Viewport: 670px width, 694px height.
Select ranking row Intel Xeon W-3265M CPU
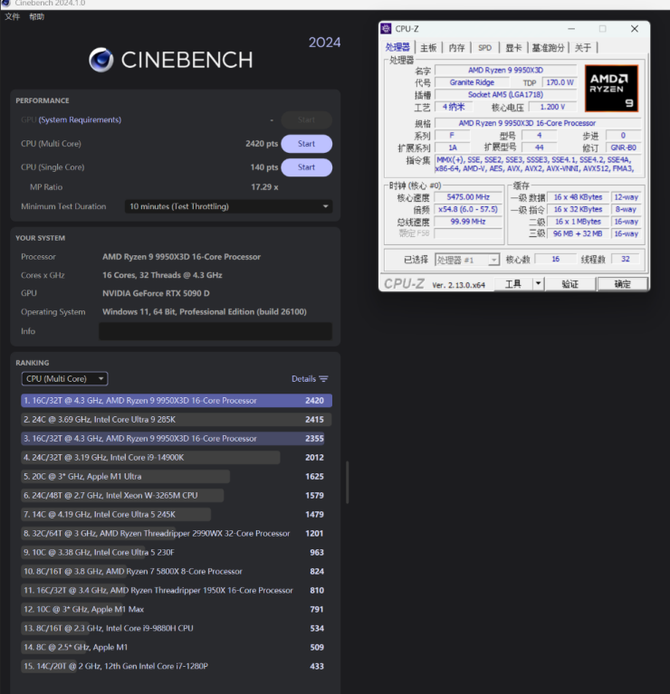pos(176,496)
